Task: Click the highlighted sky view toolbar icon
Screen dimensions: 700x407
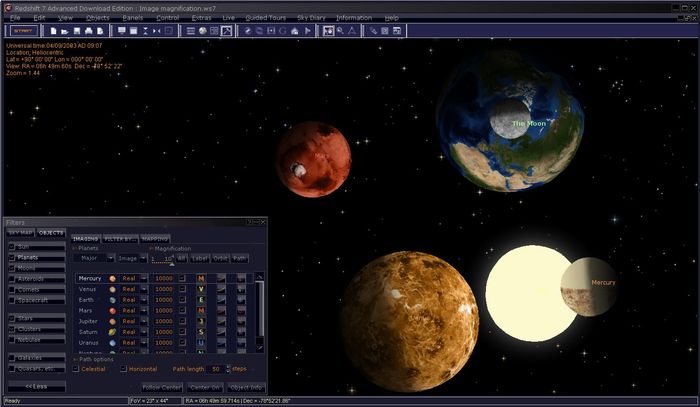Action: (x=227, y=31)
